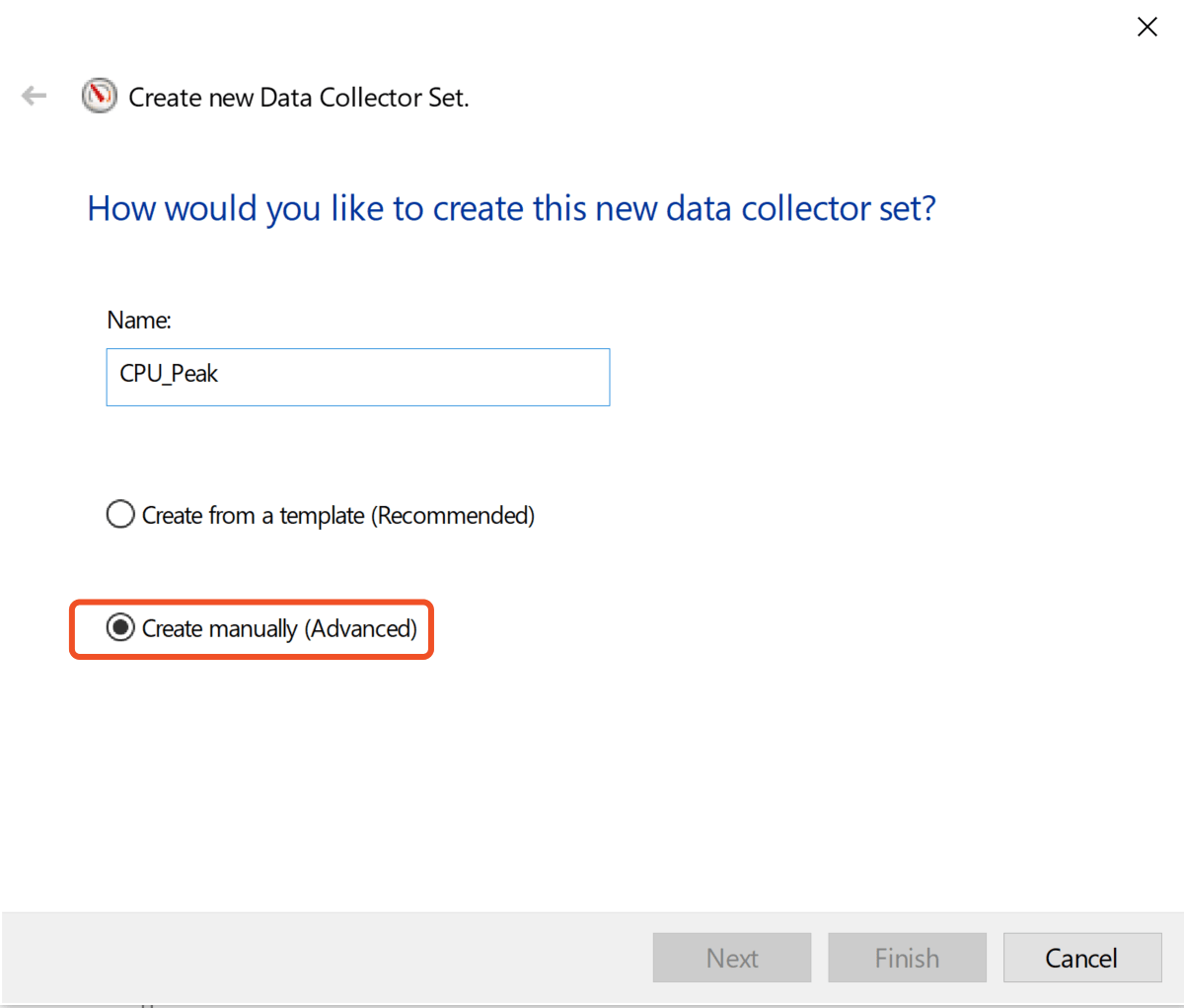
Task: Click the CPU_Peak text in the Name box
Action: (169, 374)
